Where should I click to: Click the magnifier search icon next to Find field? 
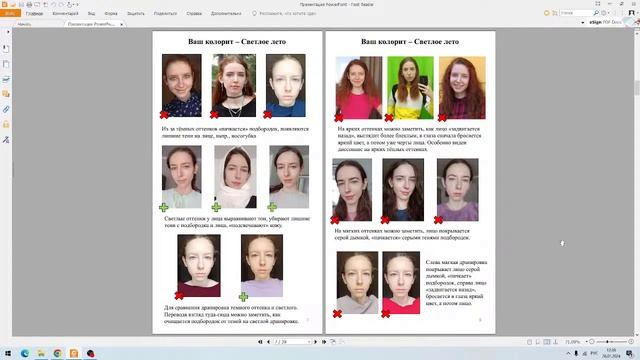[596, 13]
